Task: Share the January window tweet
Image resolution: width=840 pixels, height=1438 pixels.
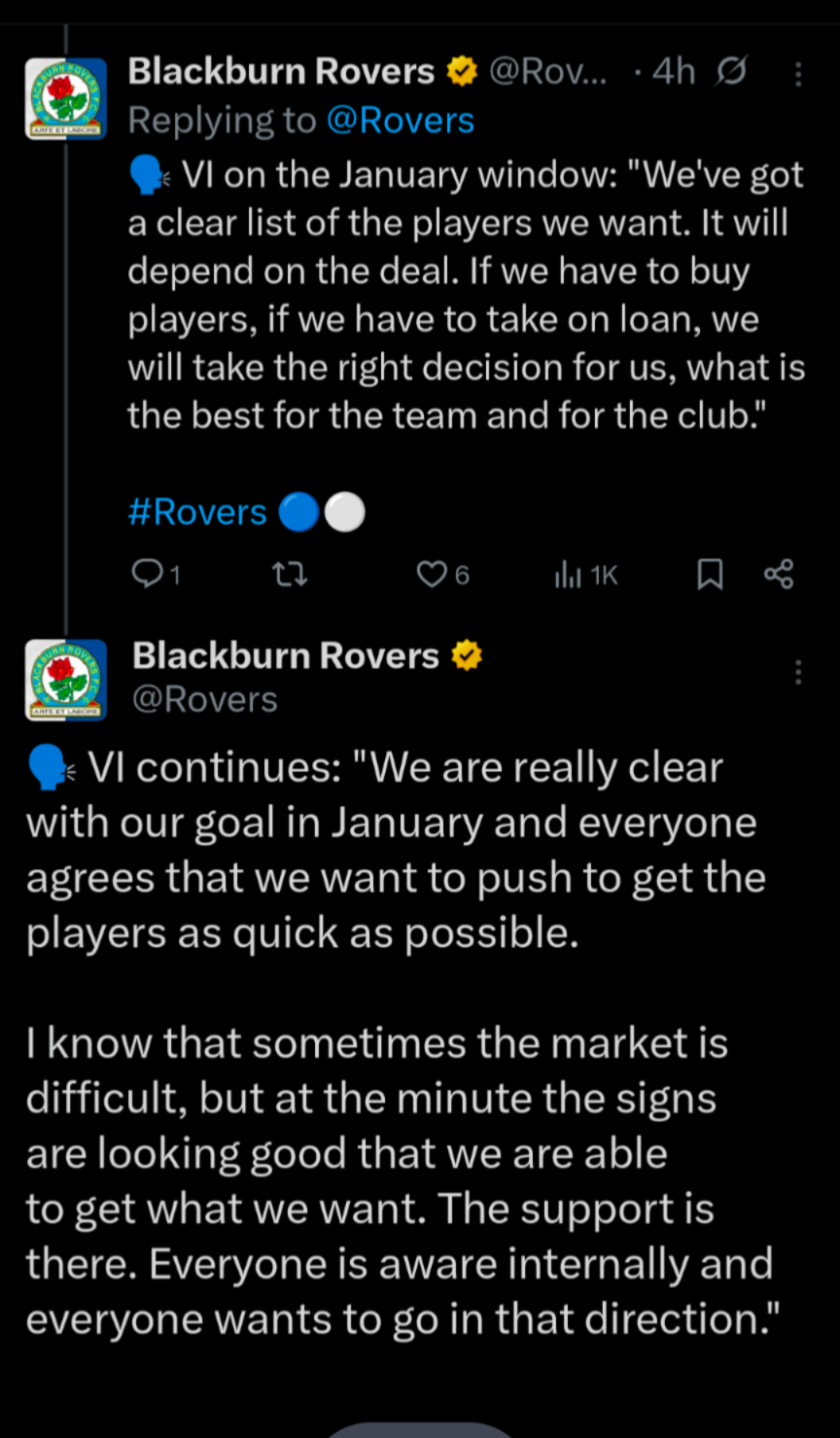Action: pyautogui.click(x=779, y=575)
